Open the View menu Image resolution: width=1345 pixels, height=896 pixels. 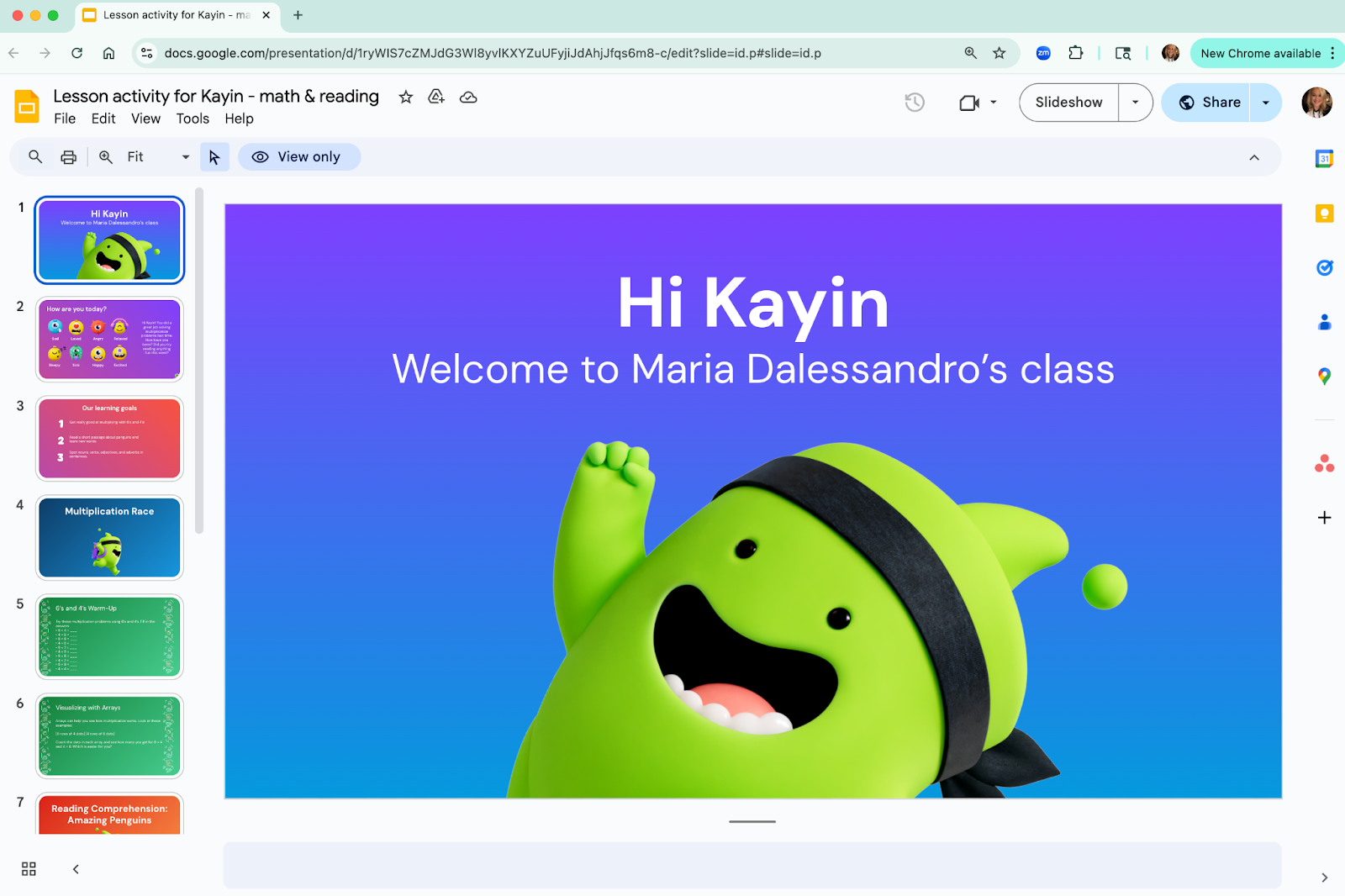[x=145, y=119]
